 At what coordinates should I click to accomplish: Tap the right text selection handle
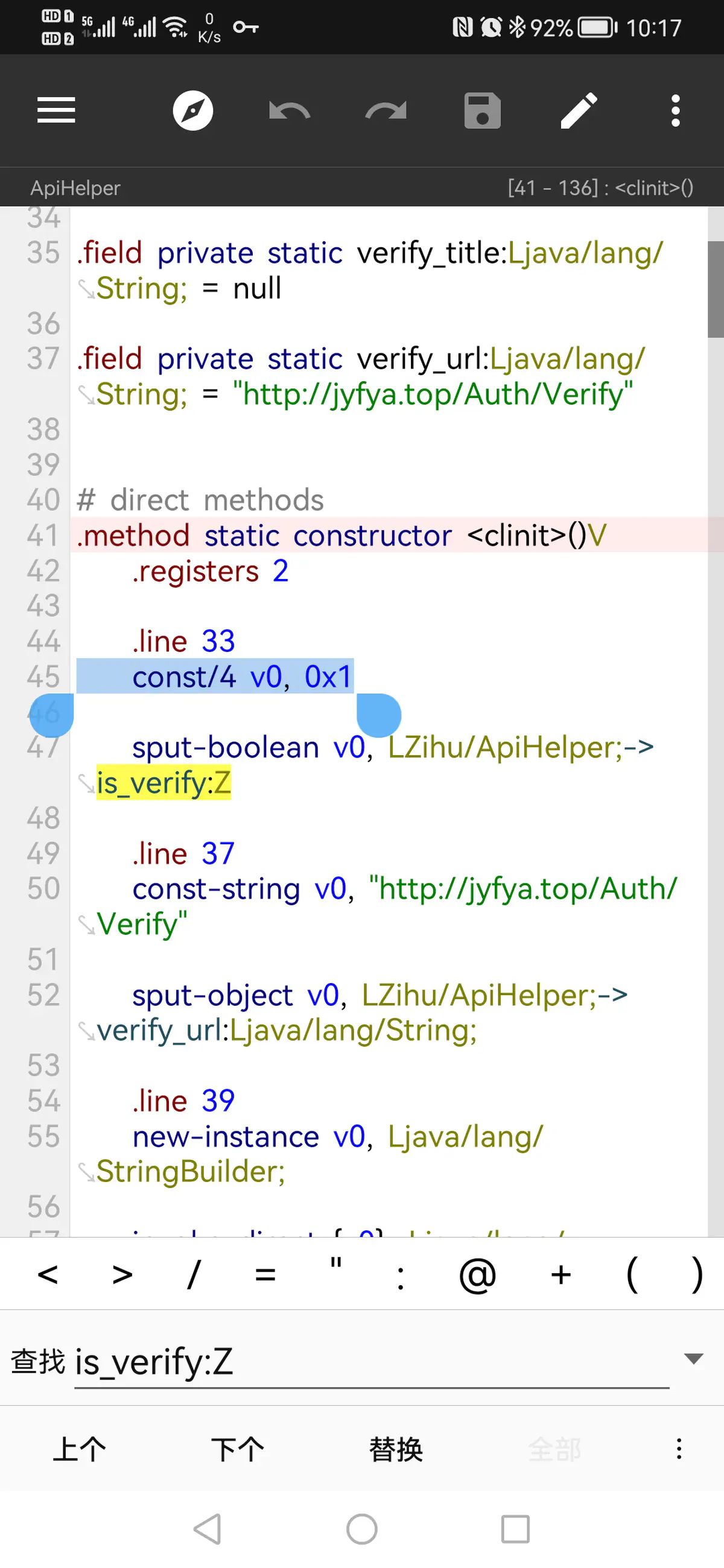tap(379, 716)
